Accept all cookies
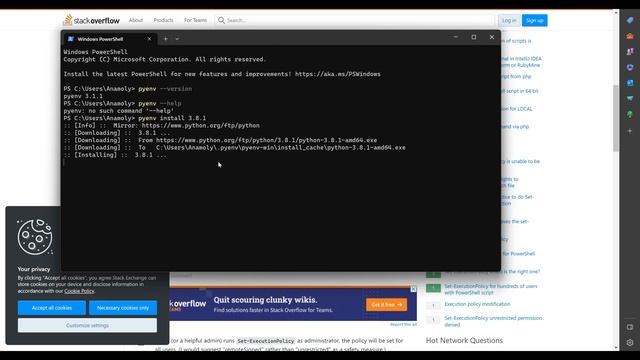The width and height of the screenshot is (640, 360). (52, 308)
